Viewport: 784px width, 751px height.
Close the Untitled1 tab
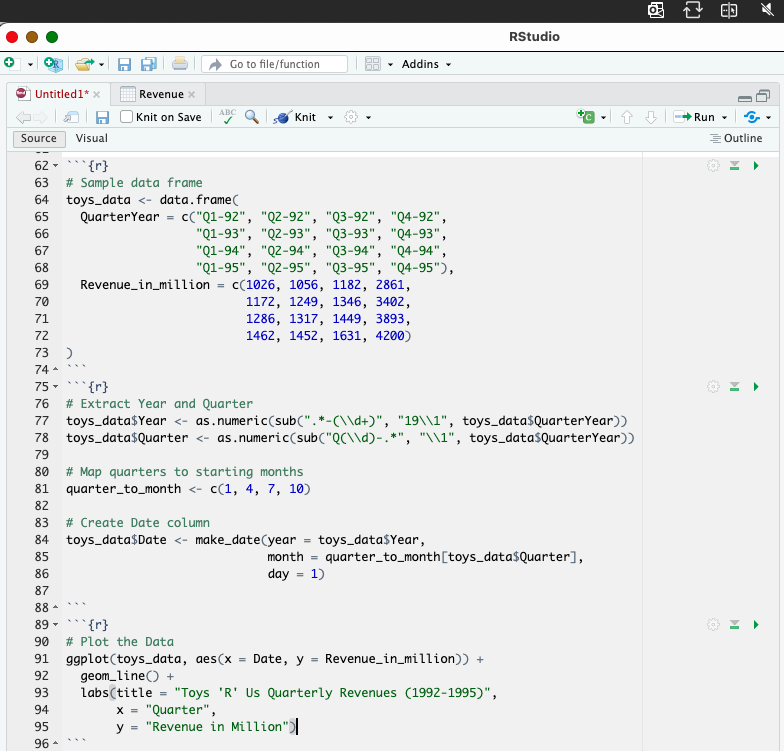coord(96,94)
